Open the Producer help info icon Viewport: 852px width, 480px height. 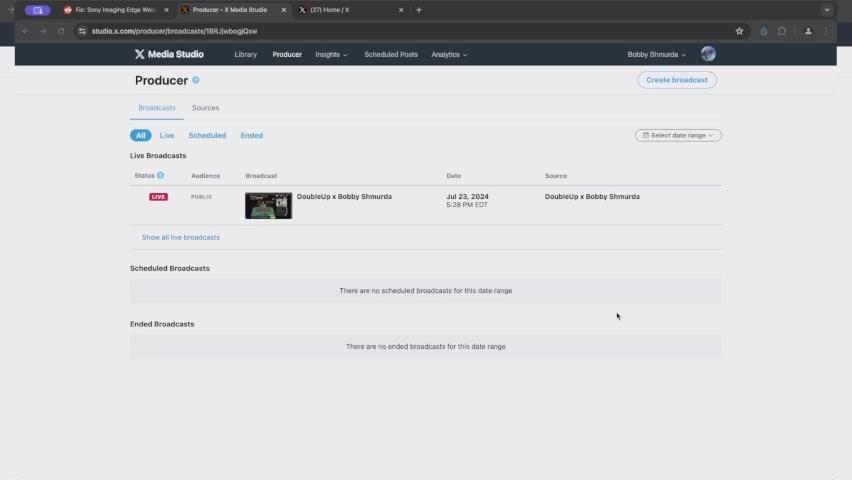196,80
